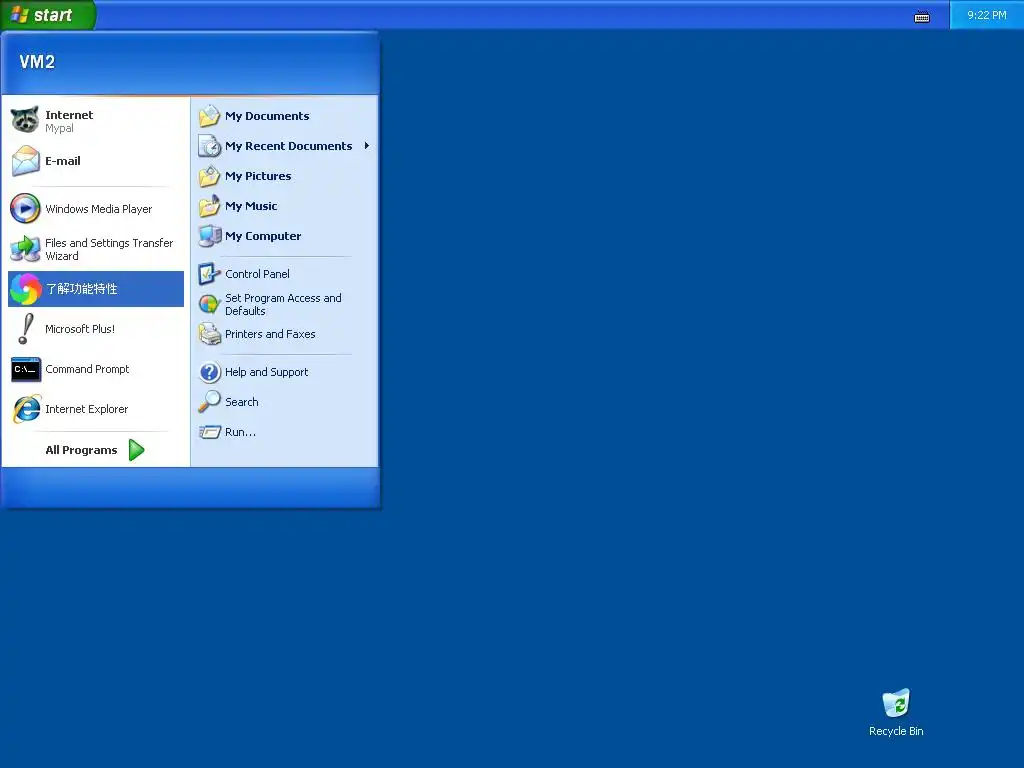The width and height of the screenshot is (1024, 768).
Task: Click the Search magnifying glass icon
Action: [209, 402]
